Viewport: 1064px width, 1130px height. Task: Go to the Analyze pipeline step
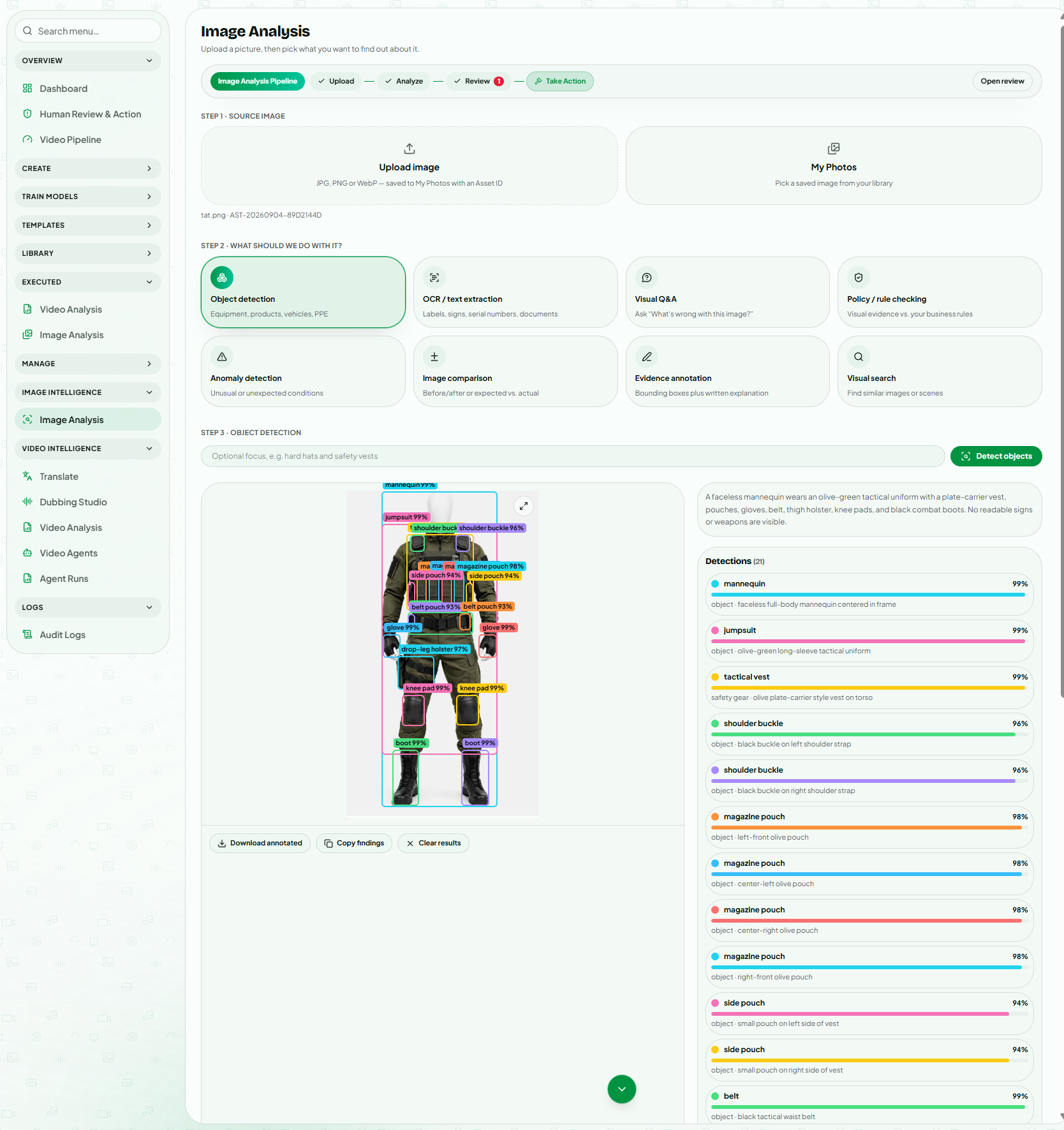coord(404,81)
